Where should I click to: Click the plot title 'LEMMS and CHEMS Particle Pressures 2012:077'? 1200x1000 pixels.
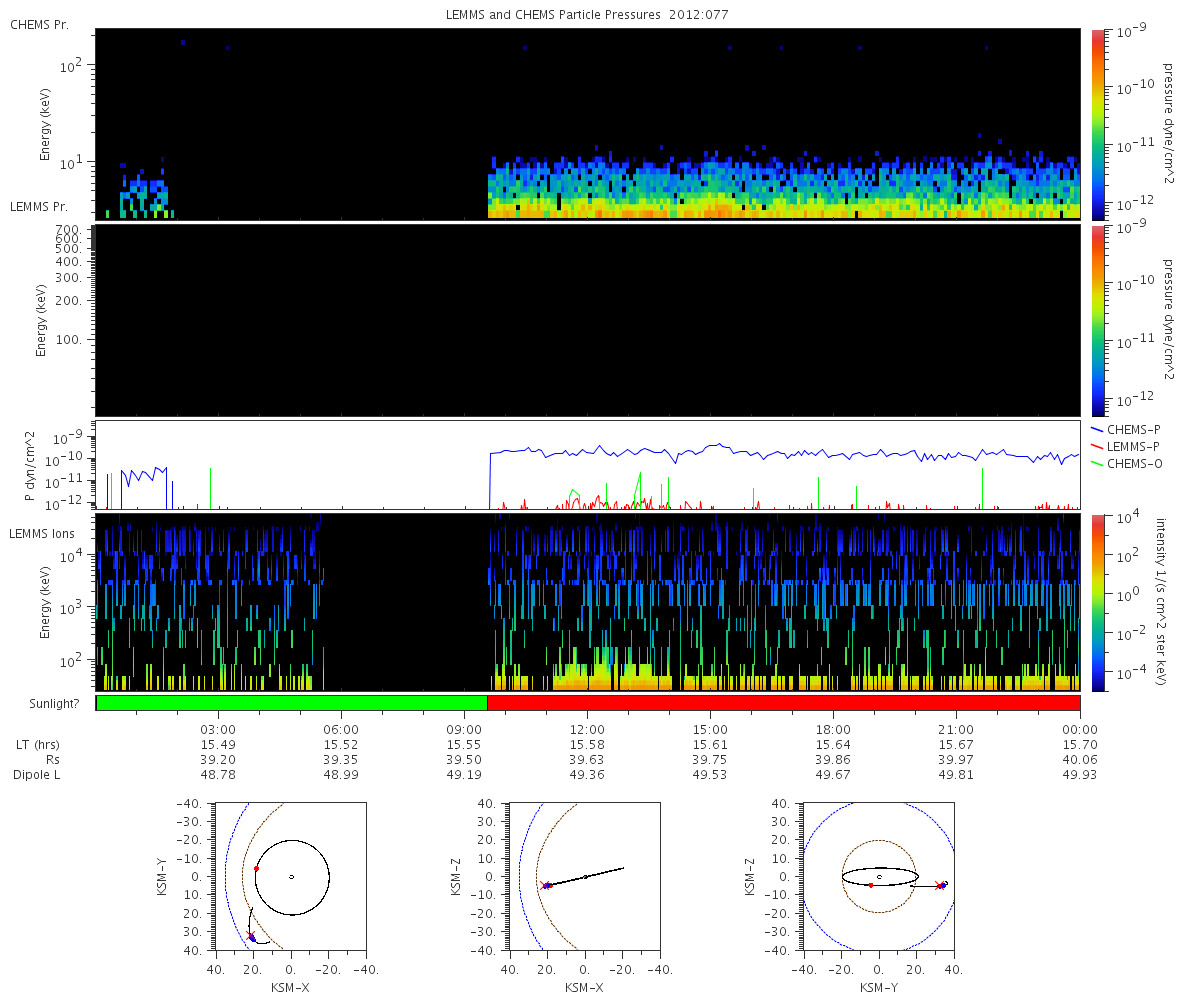tap(589, 15)
